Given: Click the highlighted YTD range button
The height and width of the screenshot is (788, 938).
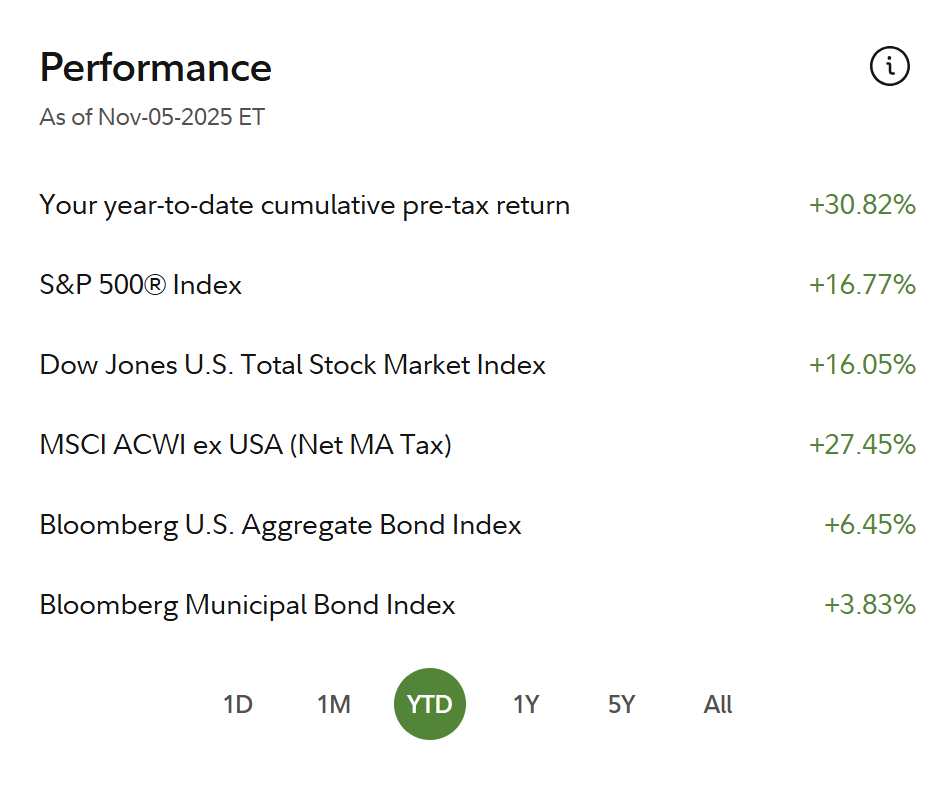Looking at the screenshot, I should 430,704.
